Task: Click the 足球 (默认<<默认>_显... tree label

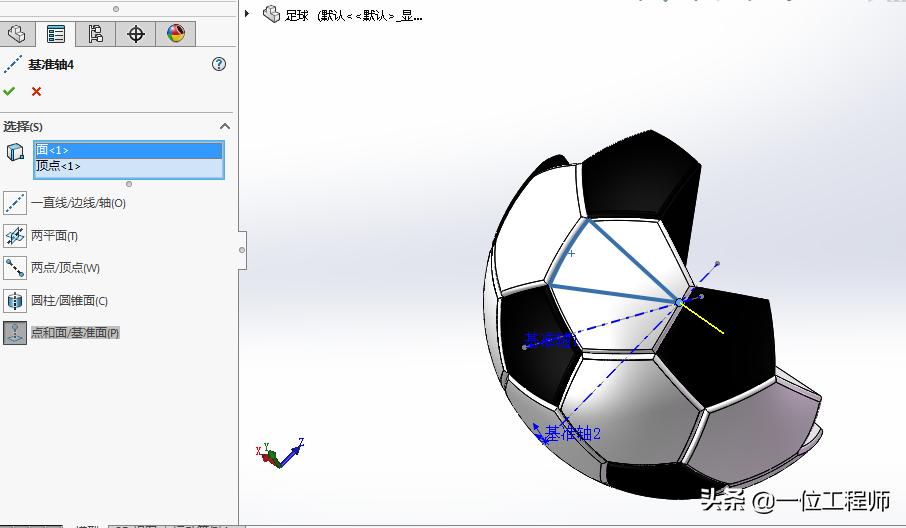Action: (x=354, y=16)
